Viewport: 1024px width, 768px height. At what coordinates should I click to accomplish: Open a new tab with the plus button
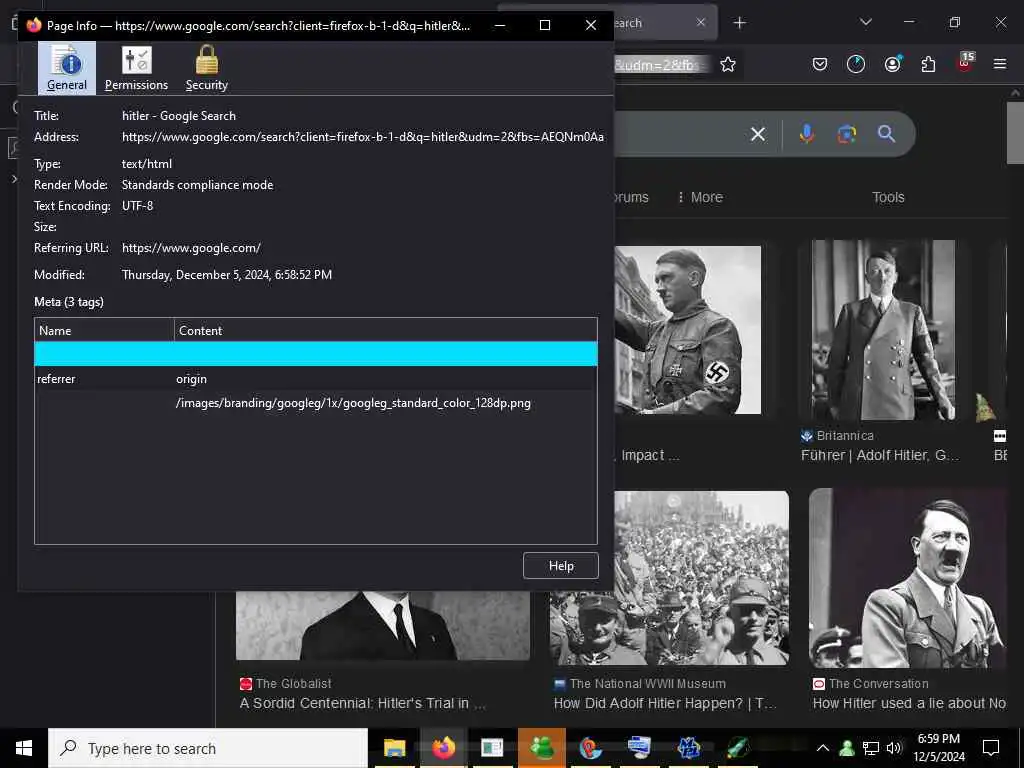[x=739, y=23]
